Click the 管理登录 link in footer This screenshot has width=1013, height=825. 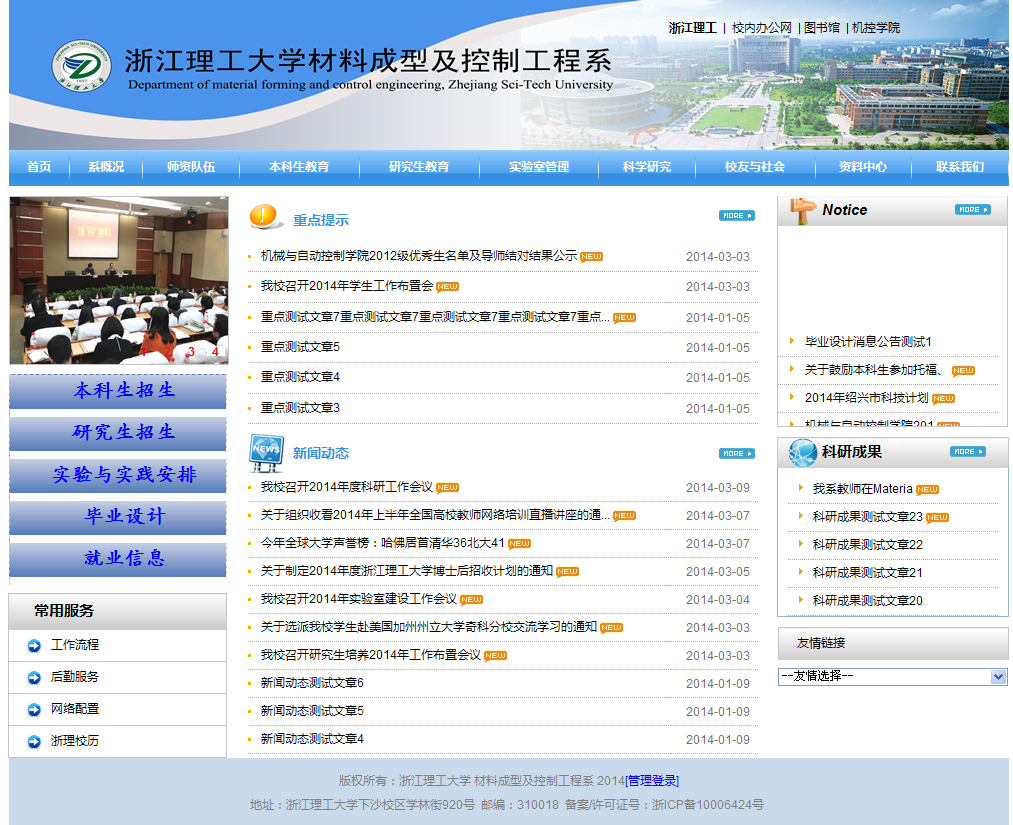[652, 781]
